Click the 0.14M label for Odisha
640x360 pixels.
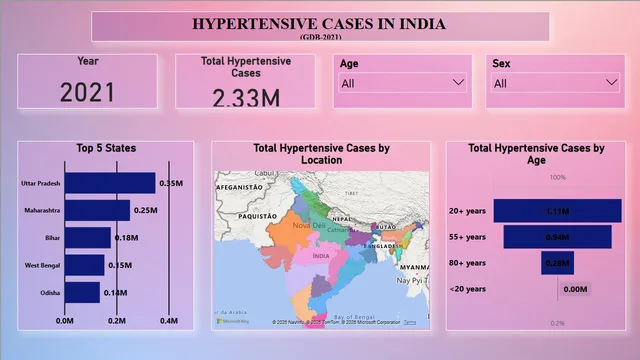[x=116, y=293]
